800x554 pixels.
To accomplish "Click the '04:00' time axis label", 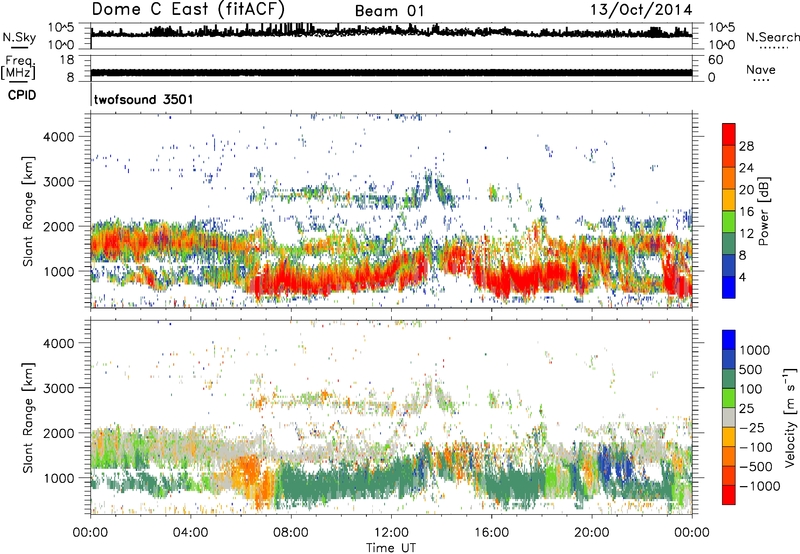I will (x=191, y=533).
